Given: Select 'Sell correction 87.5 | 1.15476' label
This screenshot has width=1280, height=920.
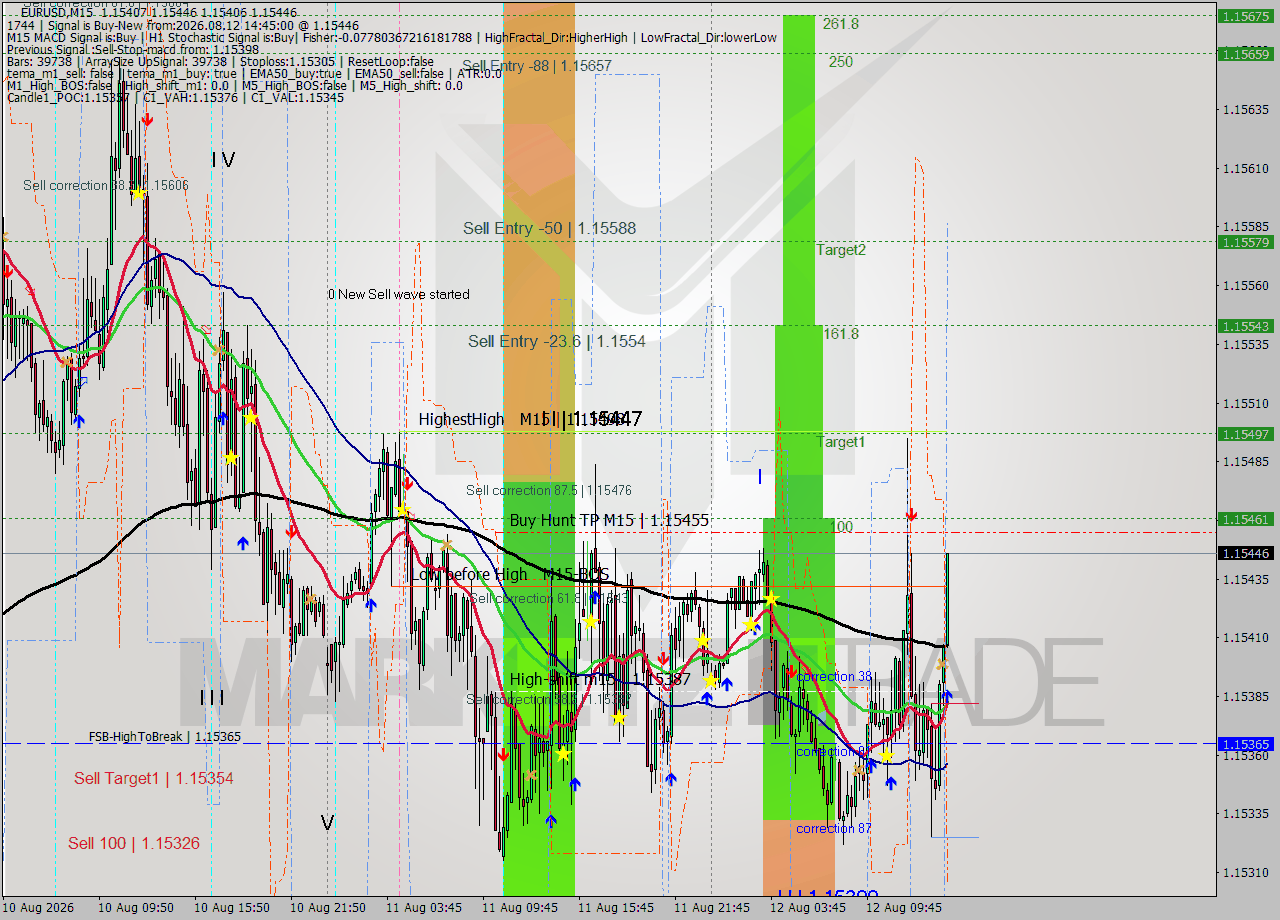Looking at the screenshot, I should click(548, 490).
